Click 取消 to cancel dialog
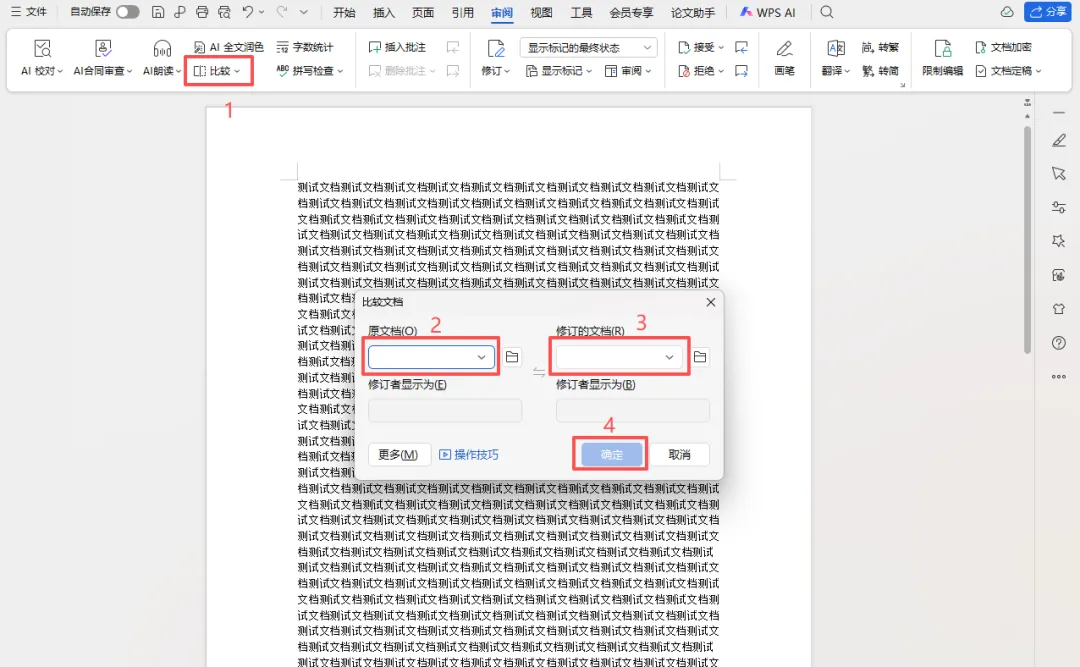 click(x=679, y=454)
